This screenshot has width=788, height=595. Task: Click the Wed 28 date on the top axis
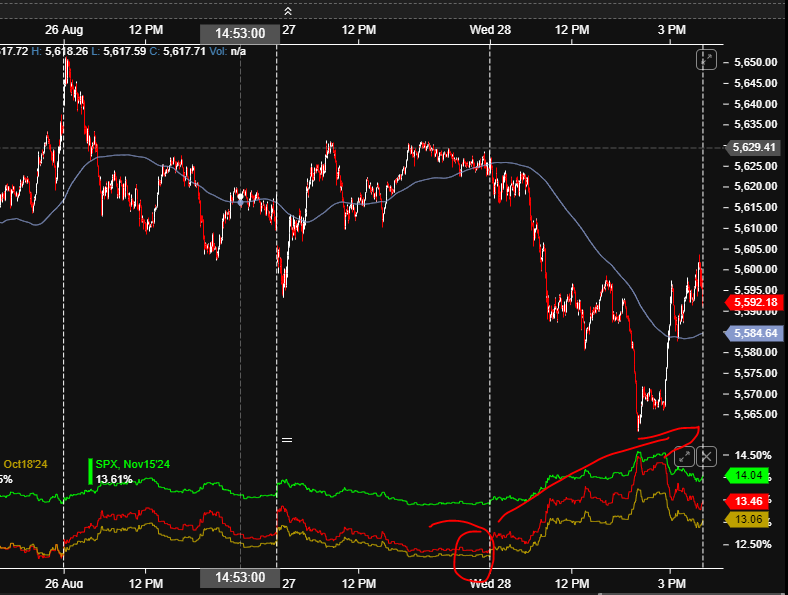point(490,30)
